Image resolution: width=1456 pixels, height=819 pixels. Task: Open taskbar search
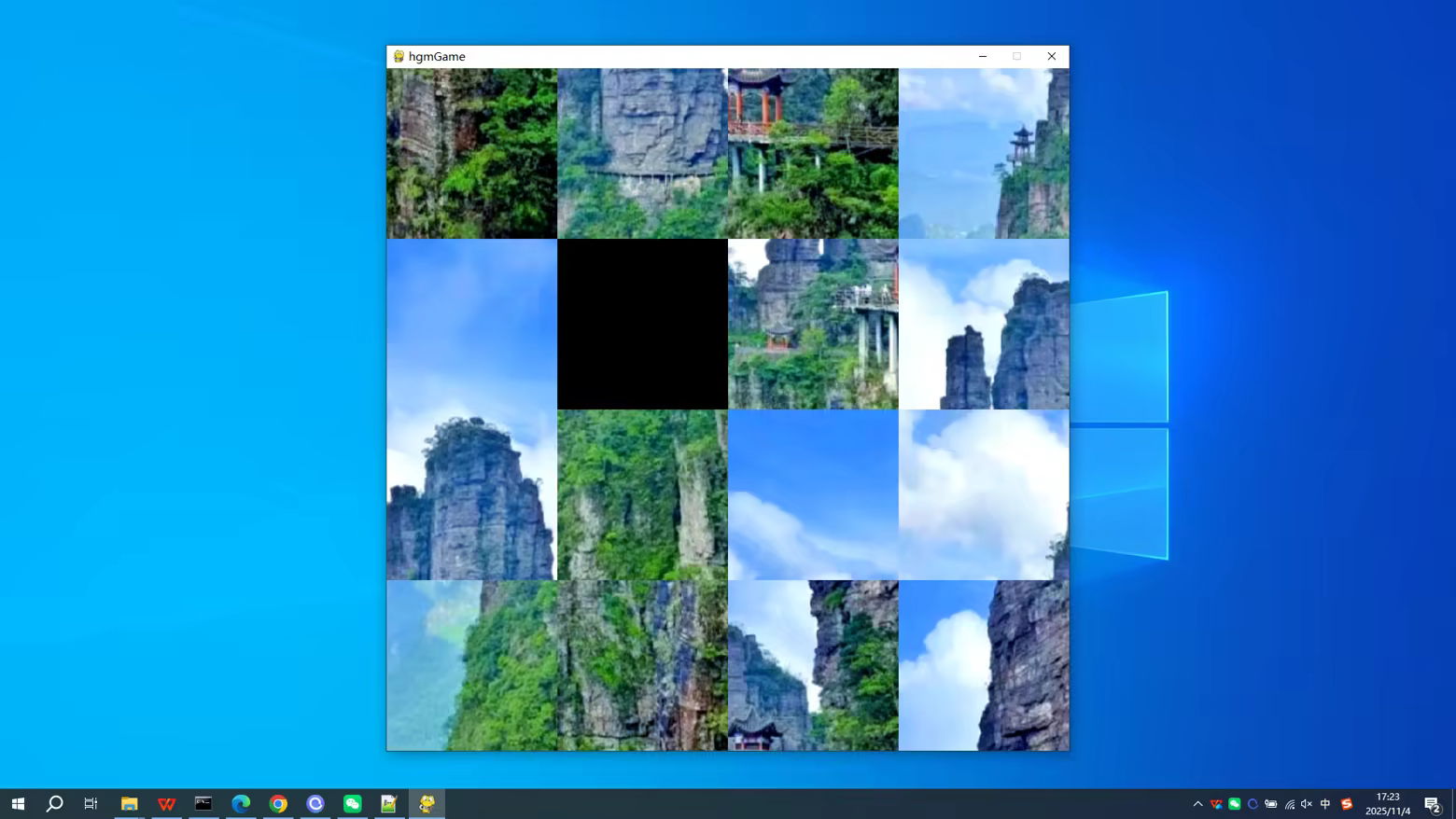(54, 803)
